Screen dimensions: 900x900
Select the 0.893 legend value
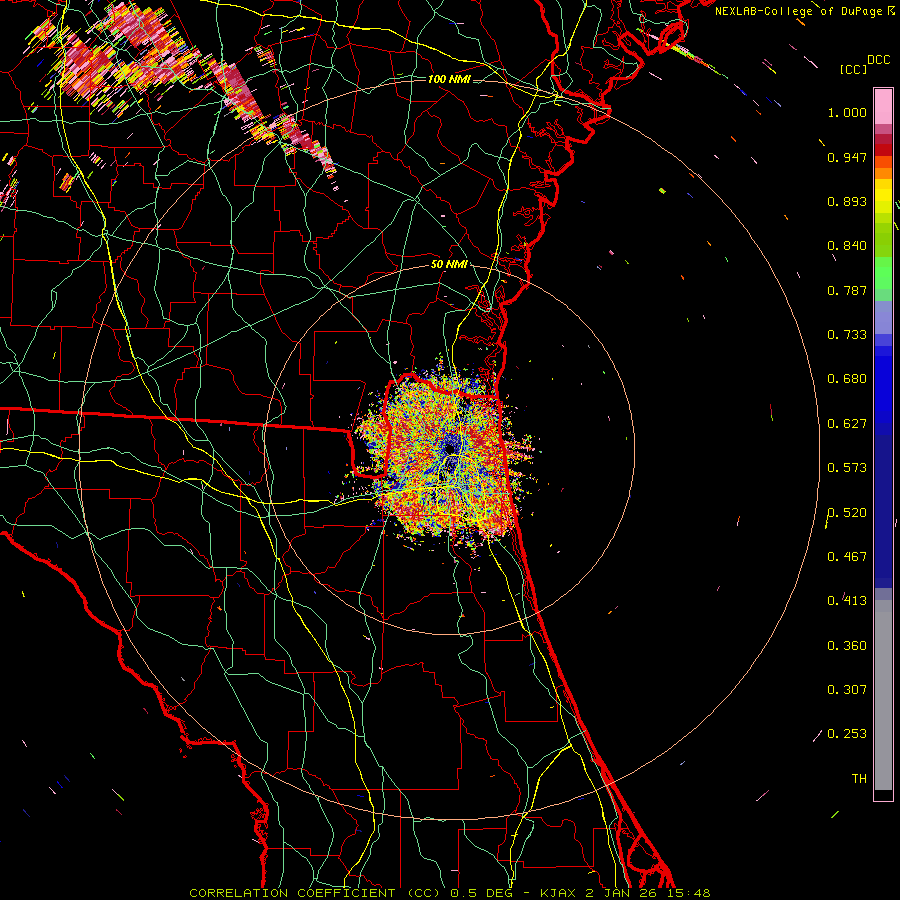click(x=847, y=201)
